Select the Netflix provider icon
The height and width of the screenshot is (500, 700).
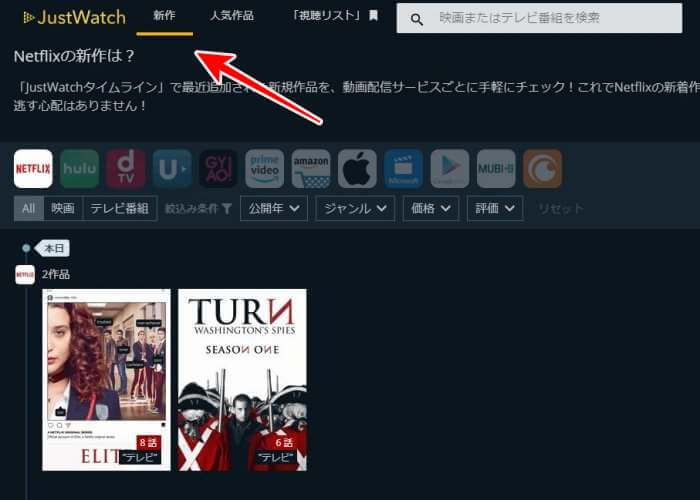33,169
